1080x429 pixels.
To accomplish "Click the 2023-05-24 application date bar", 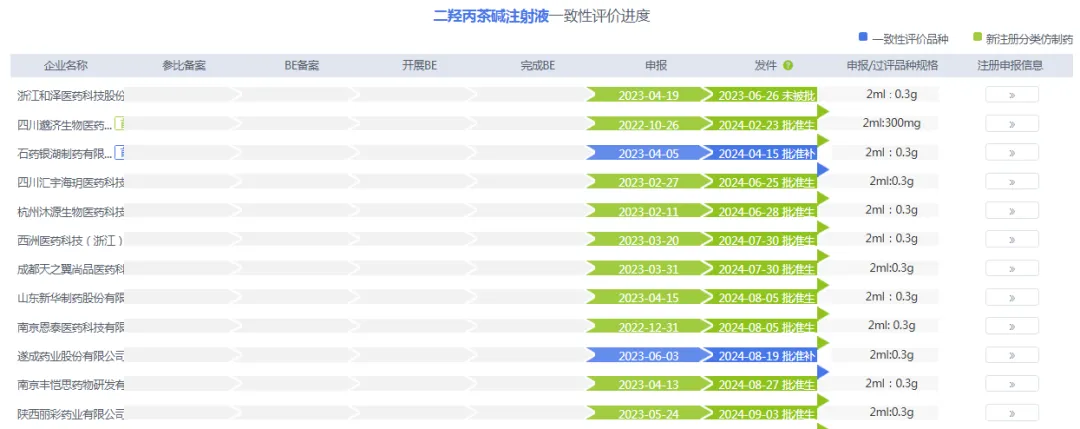I will pyautogui.click(x=649, y=413).
